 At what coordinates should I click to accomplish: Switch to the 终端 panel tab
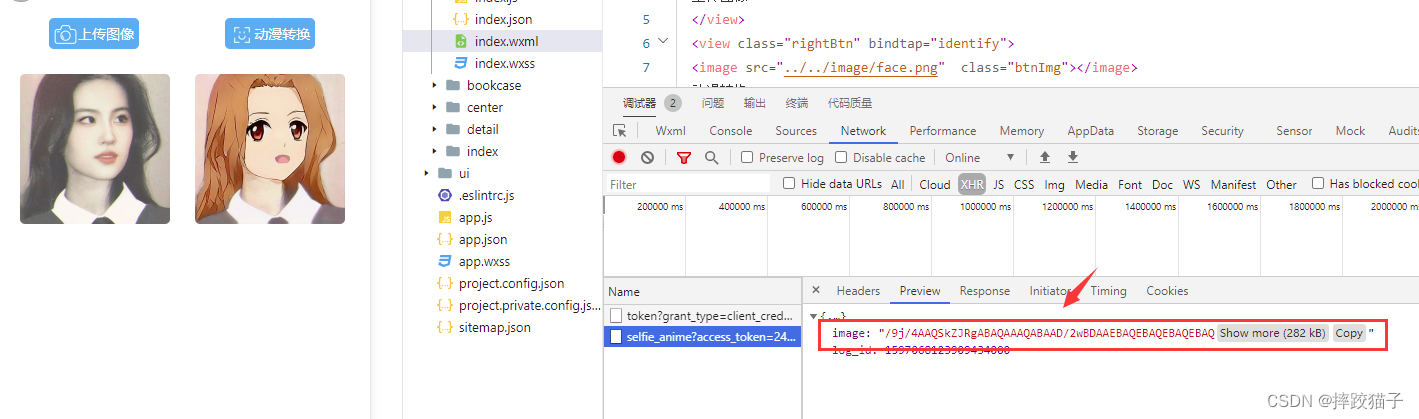click(797, 103)
